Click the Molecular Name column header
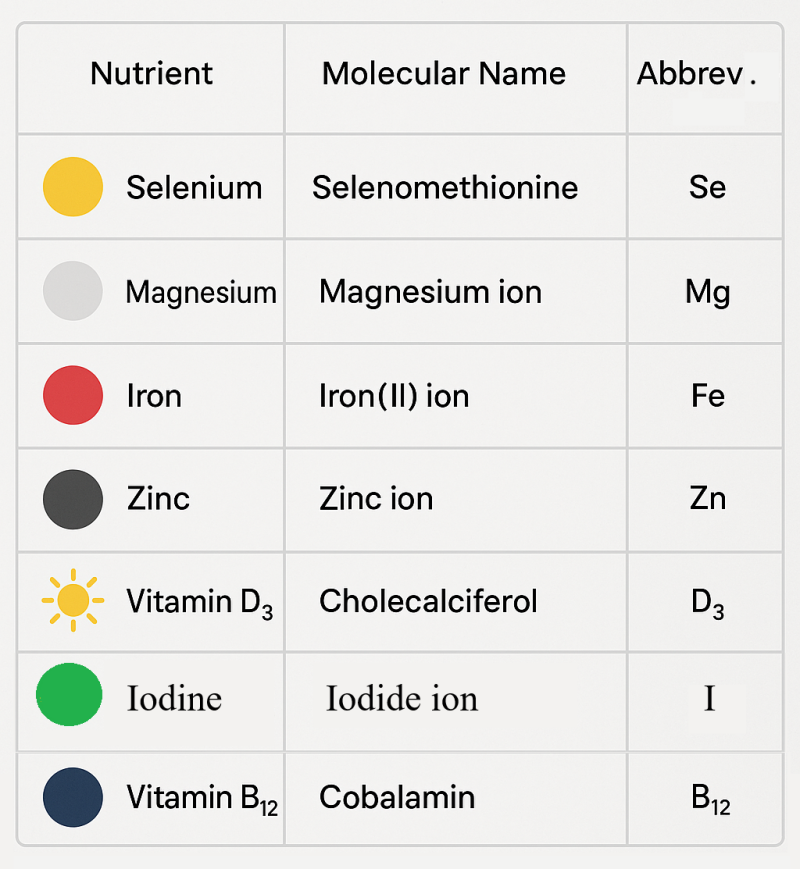Screen dimensions: 800x869 coord(443,73)
